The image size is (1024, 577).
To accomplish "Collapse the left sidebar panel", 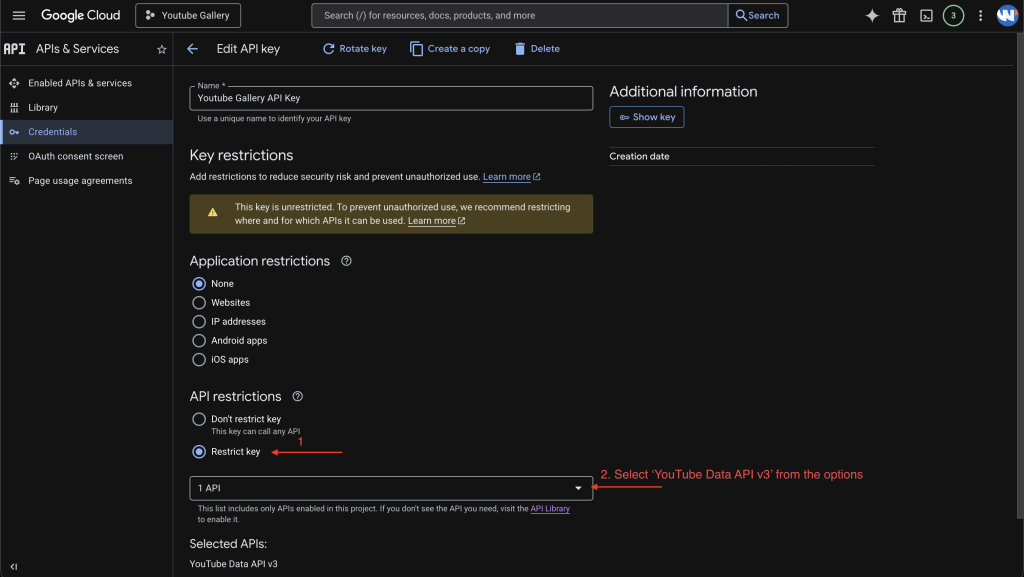I will click(14, 566).
